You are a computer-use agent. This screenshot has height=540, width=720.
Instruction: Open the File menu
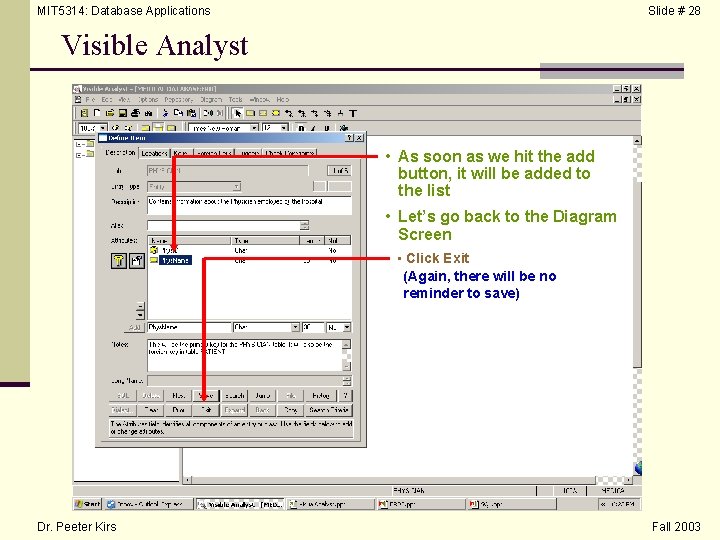tap(90, 99)
